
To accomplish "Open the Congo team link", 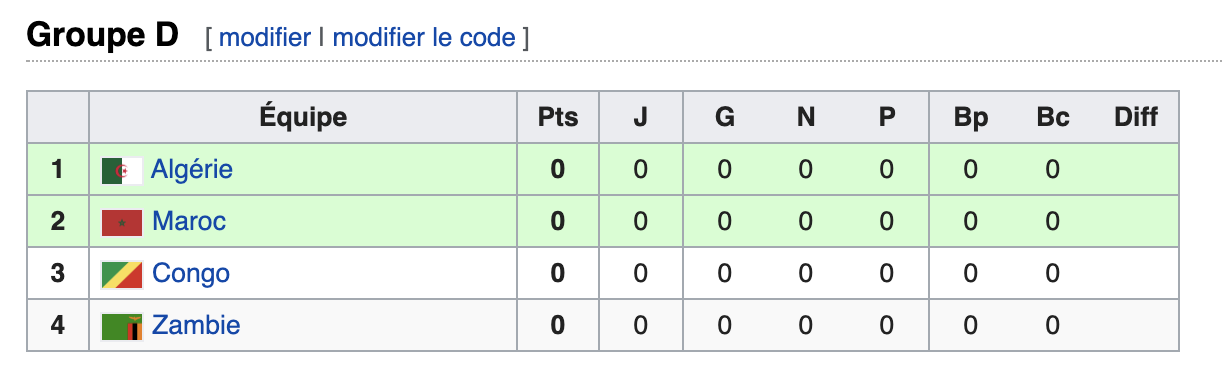I will 191,273.
